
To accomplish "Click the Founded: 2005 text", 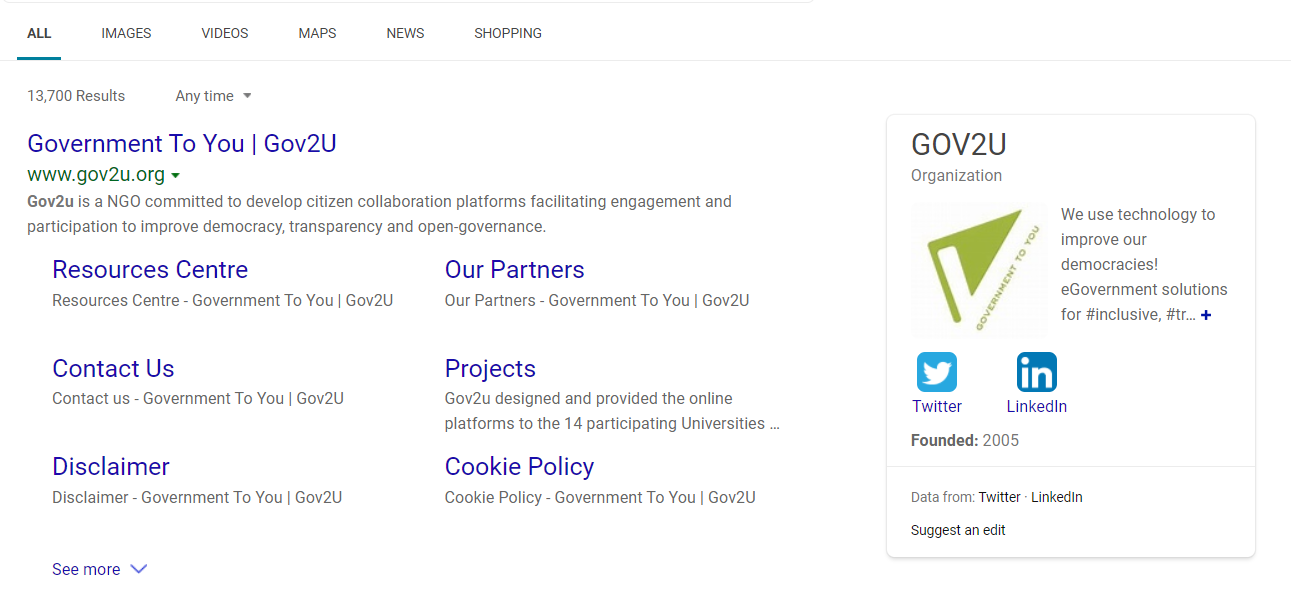I will click(965, 440).
